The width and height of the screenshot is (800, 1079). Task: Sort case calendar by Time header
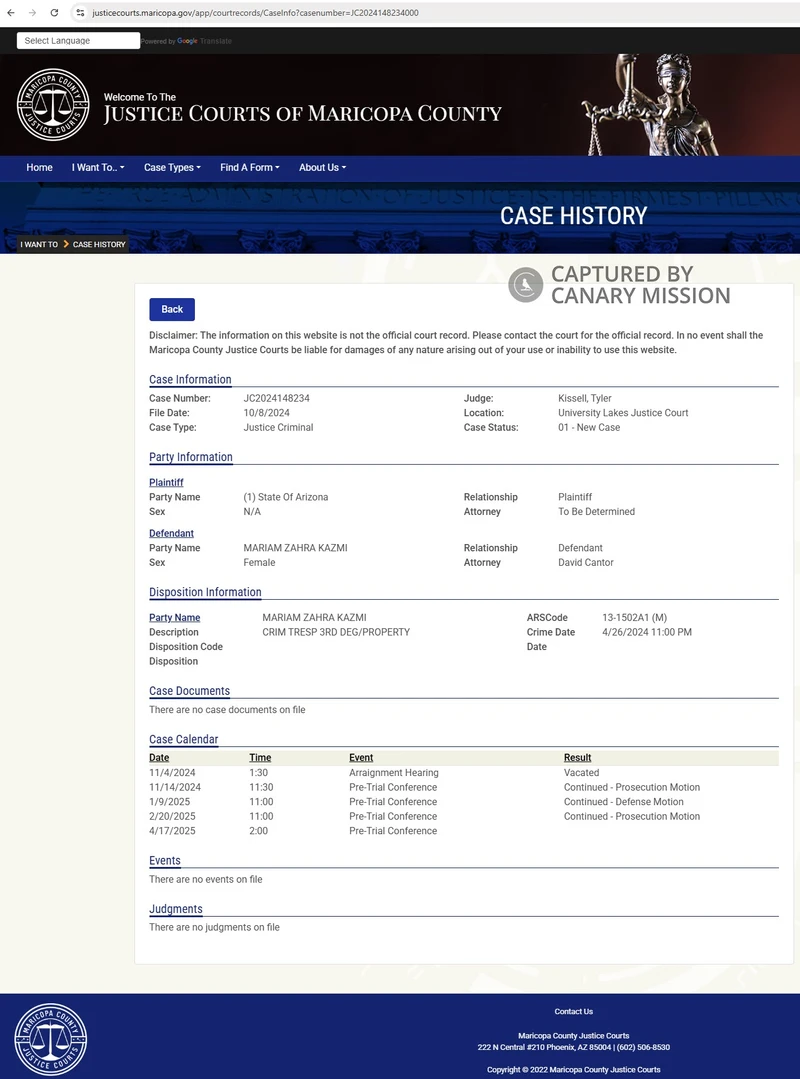point(260,758)
